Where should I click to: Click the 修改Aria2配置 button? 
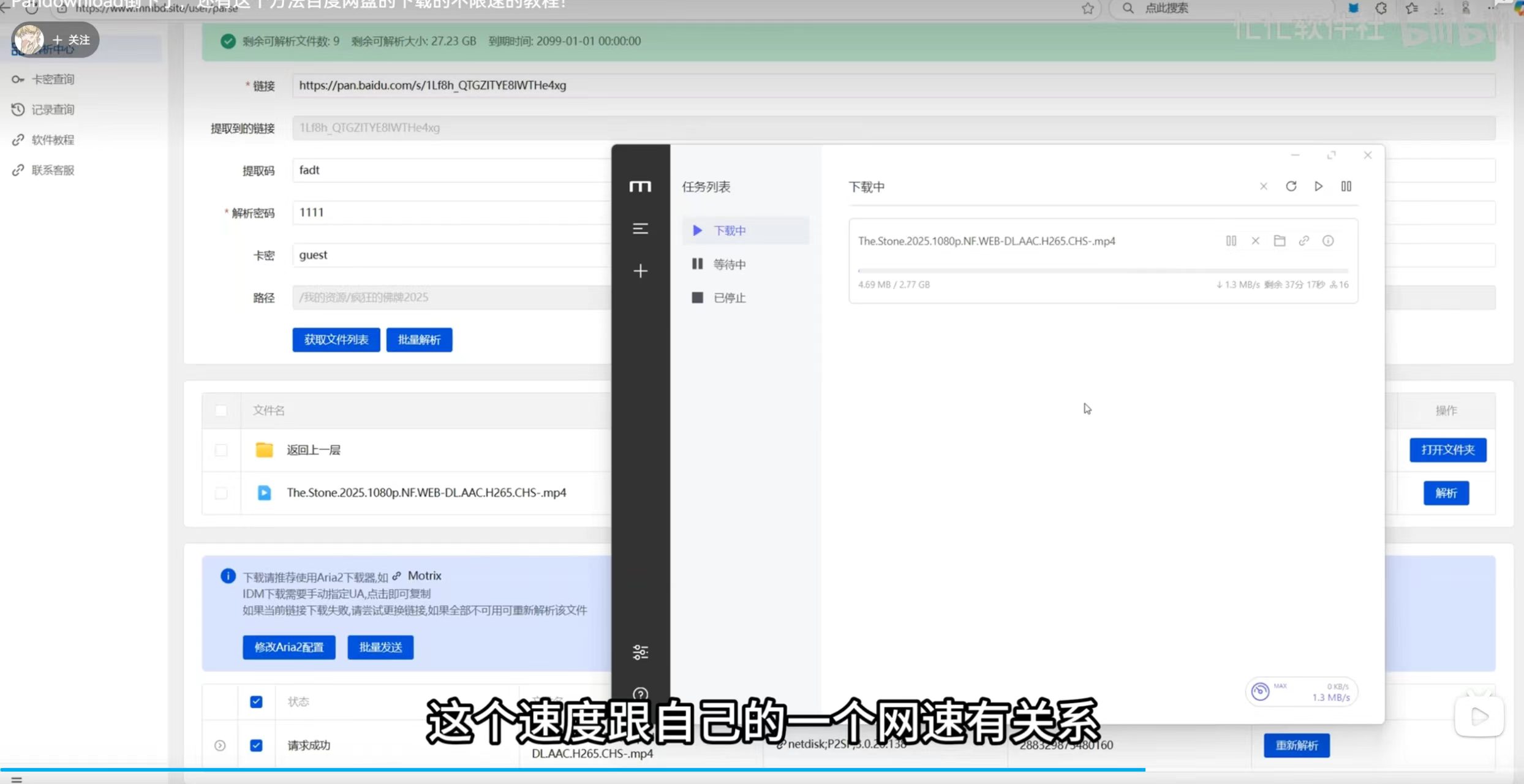tap(289, 647)
